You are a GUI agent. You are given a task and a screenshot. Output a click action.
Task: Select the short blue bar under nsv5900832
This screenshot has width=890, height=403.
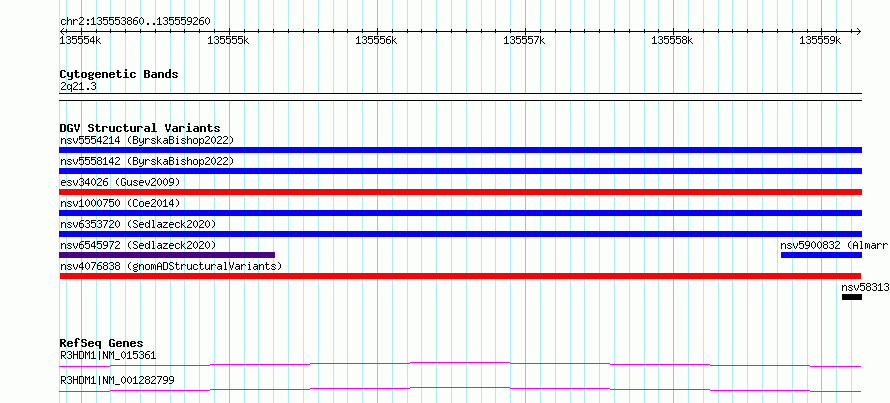[821, 255]
